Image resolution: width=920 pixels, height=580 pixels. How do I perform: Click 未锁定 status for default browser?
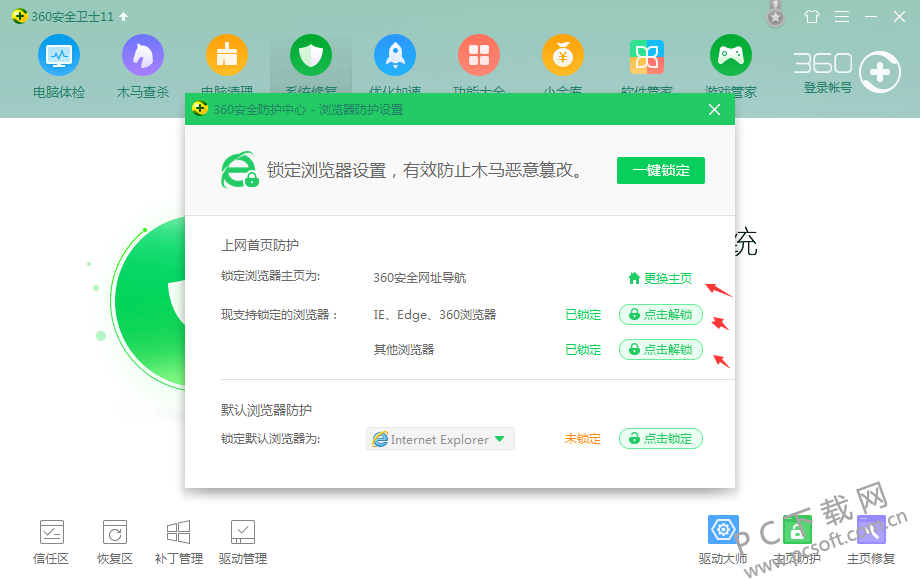(x=583, y=439)
